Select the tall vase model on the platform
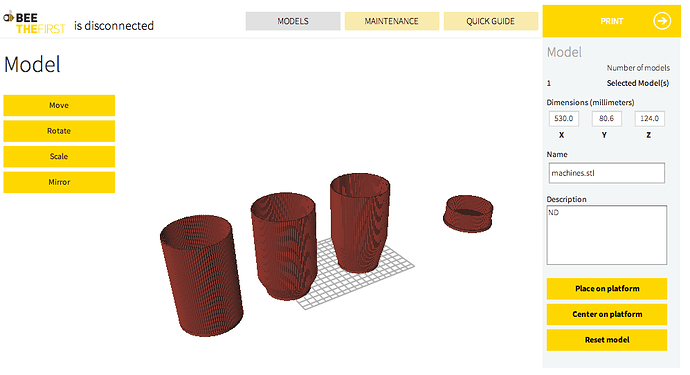 360,223
